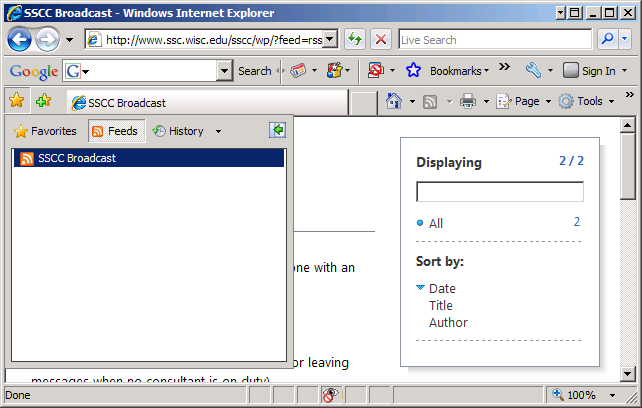This screenshot has width=642, height=408.
Task: Open the Tools menu dropdown
Action: [587, 101]
